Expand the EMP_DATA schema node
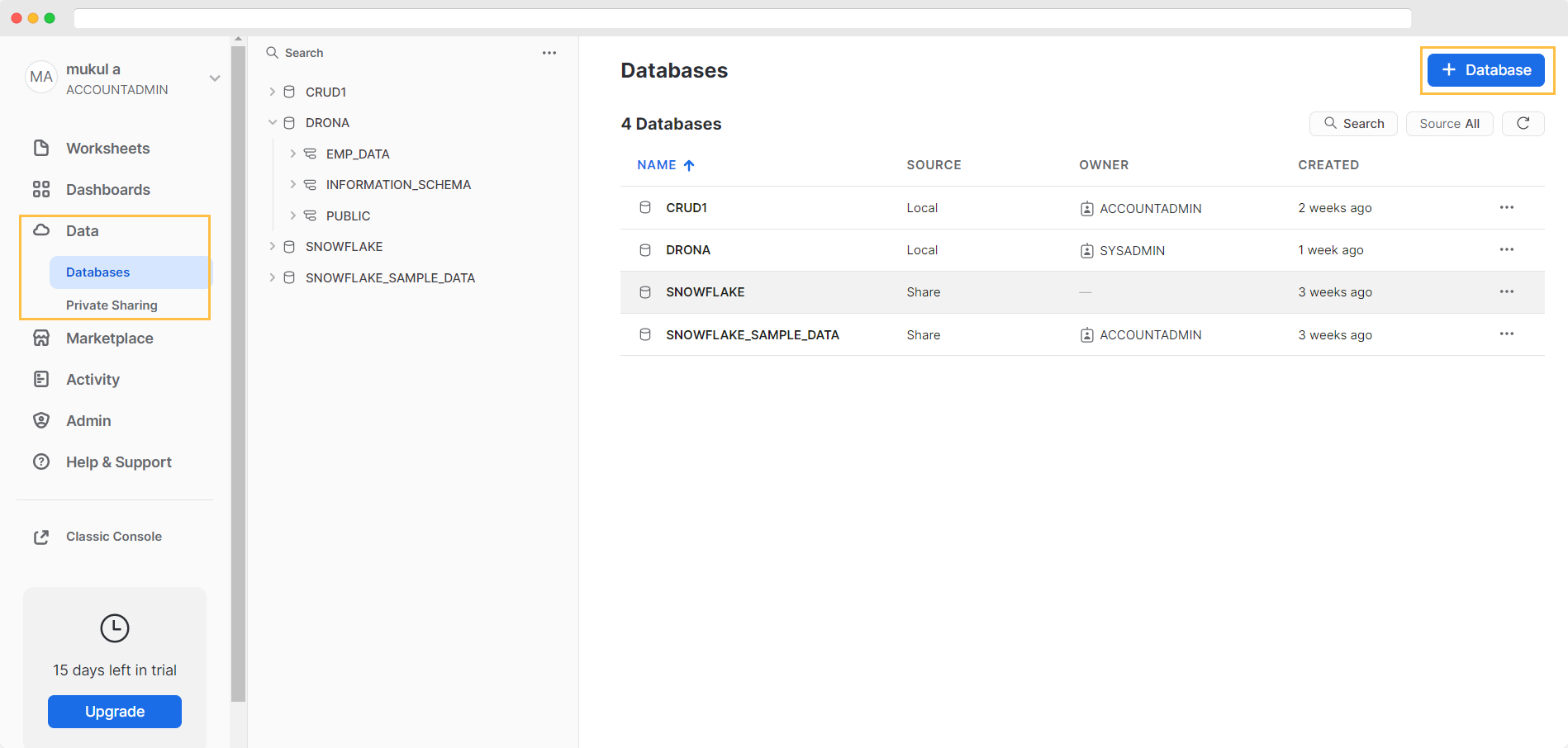This screenshot has height=748, width=1568. coord(292,154)
